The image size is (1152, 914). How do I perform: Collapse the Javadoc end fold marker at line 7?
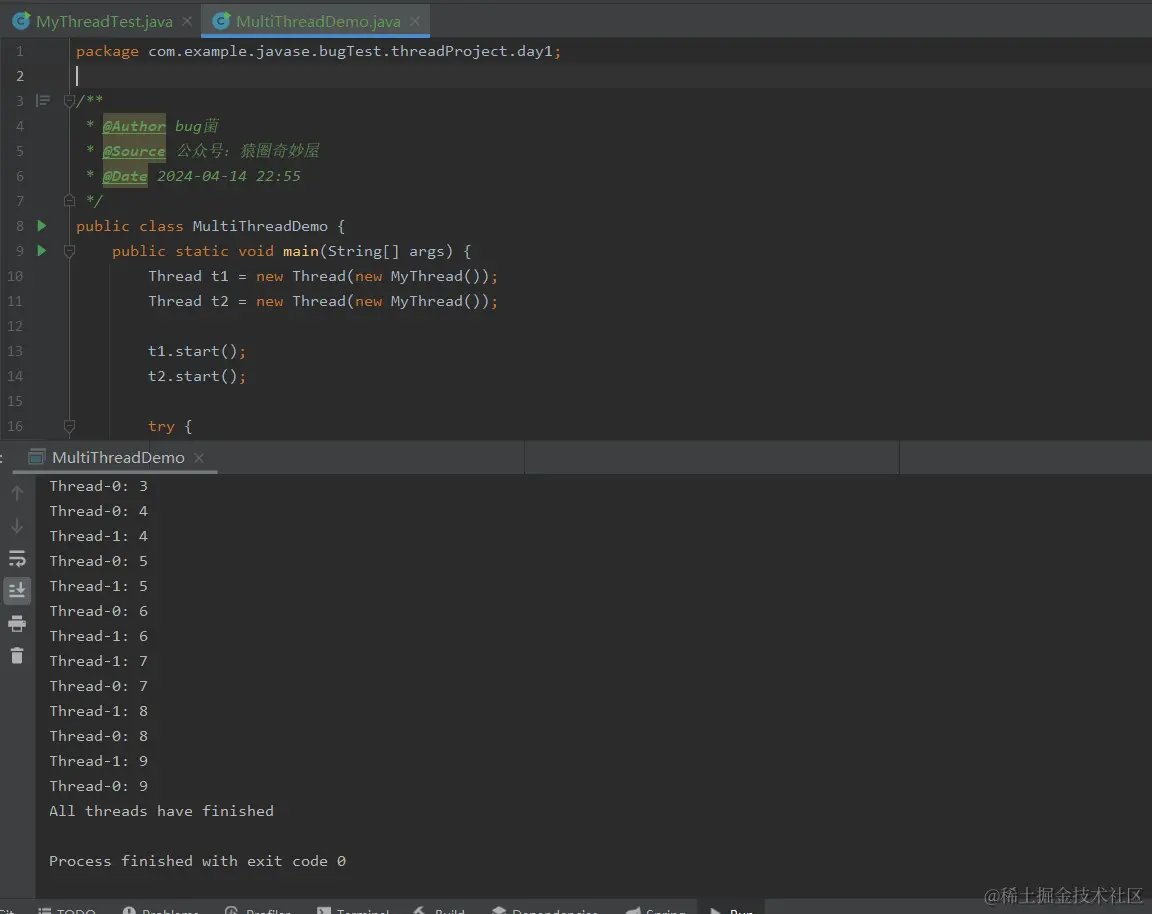tap(69, 200)
